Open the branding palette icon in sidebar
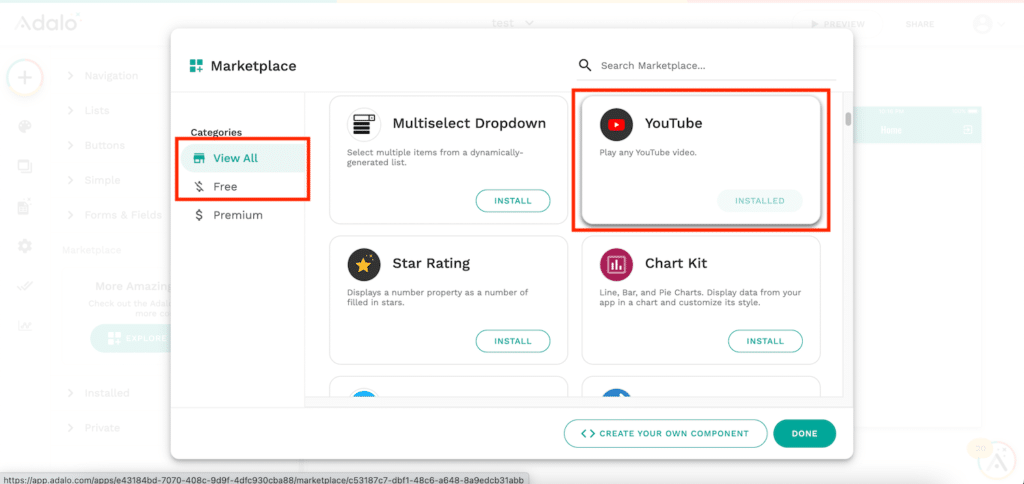 tap(25, 127)
